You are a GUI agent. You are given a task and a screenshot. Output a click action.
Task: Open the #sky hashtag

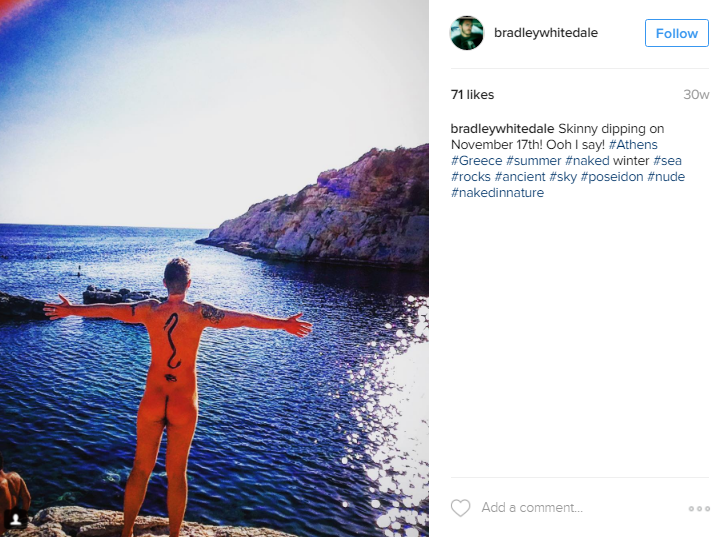[563, 177]
